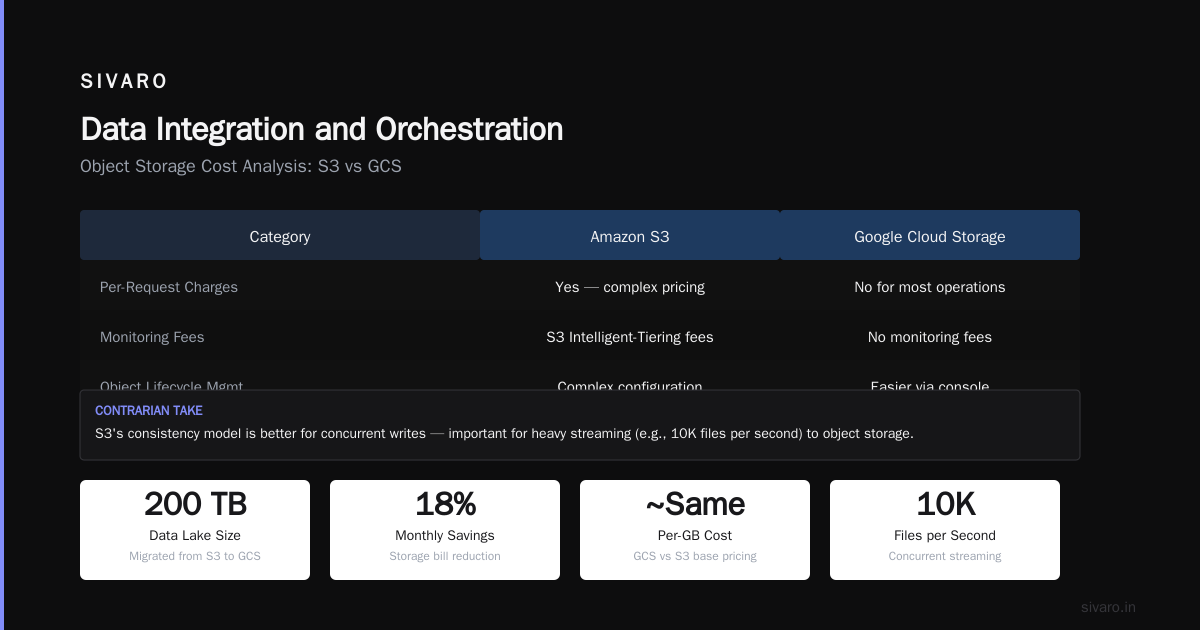Click the 'Yes — complex pricing' cell
Screen dimensions: 1200x630
(630, 287)
